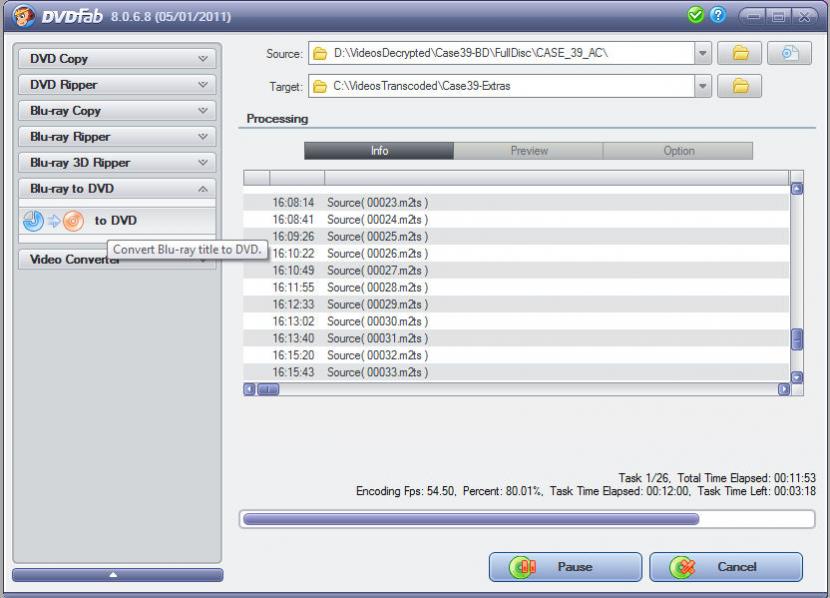Select log row Source( 00028.m2ts )
Viewport: 830px width, 598px height.
pos(516,287)
